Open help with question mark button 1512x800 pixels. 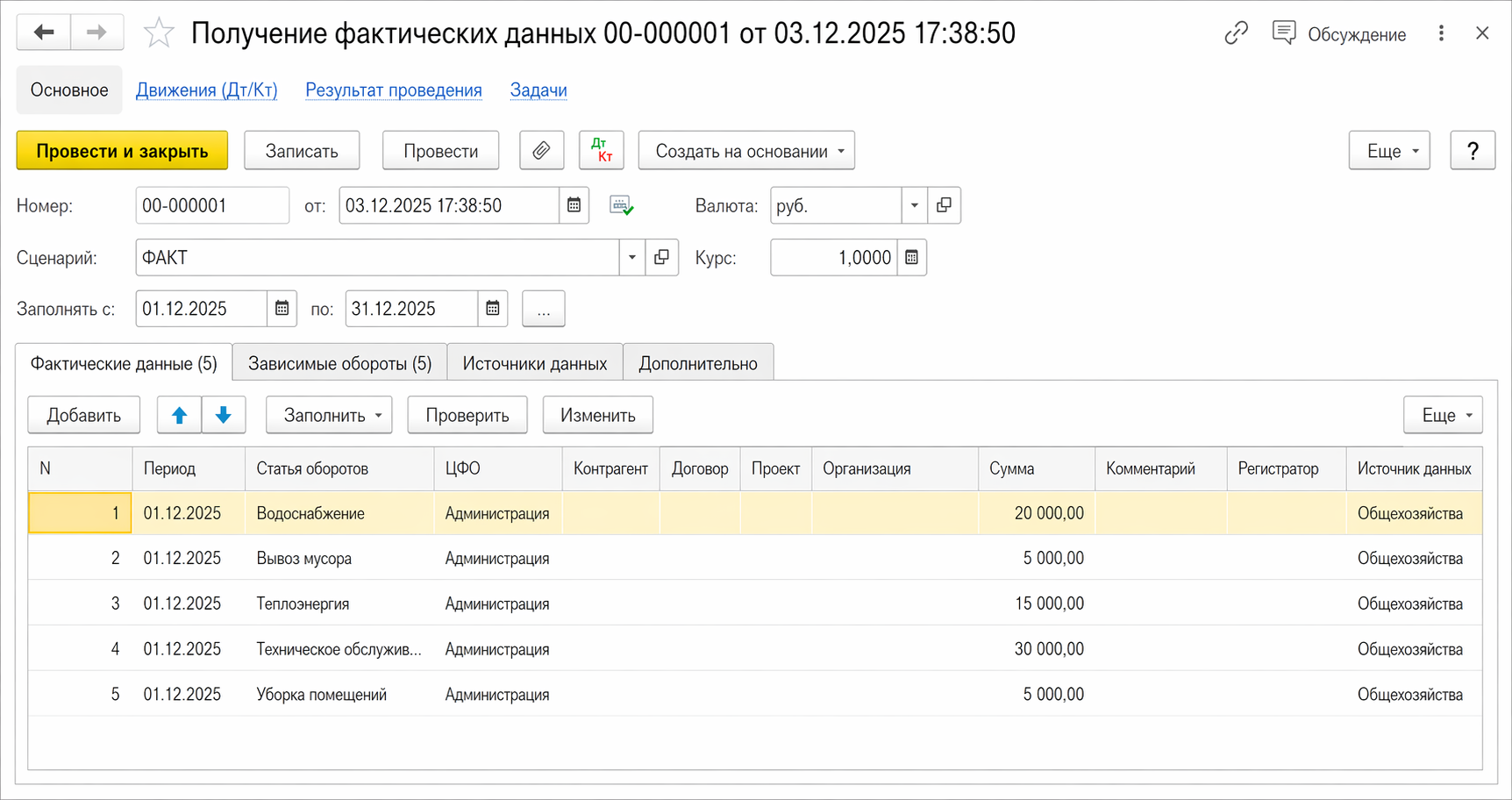pos(1473,151)
